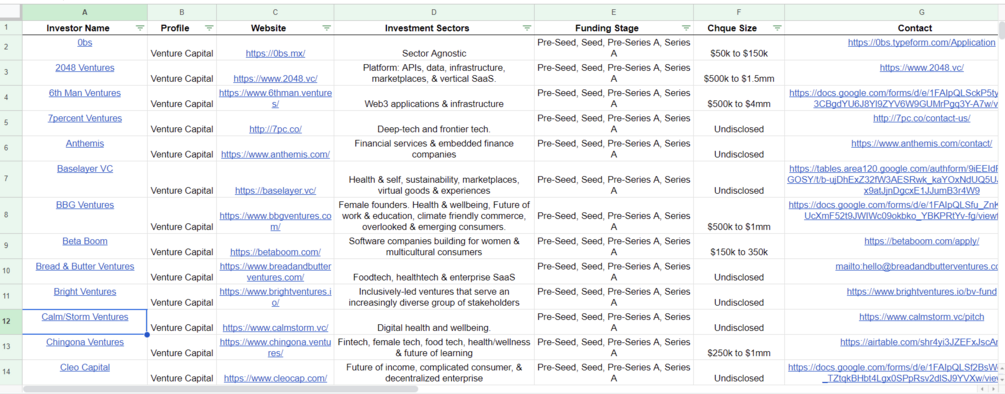Viewport: 1005px width, 394px height.
Task: Open the breadandbutterventures mailto contact link
Action: [917, 267]
